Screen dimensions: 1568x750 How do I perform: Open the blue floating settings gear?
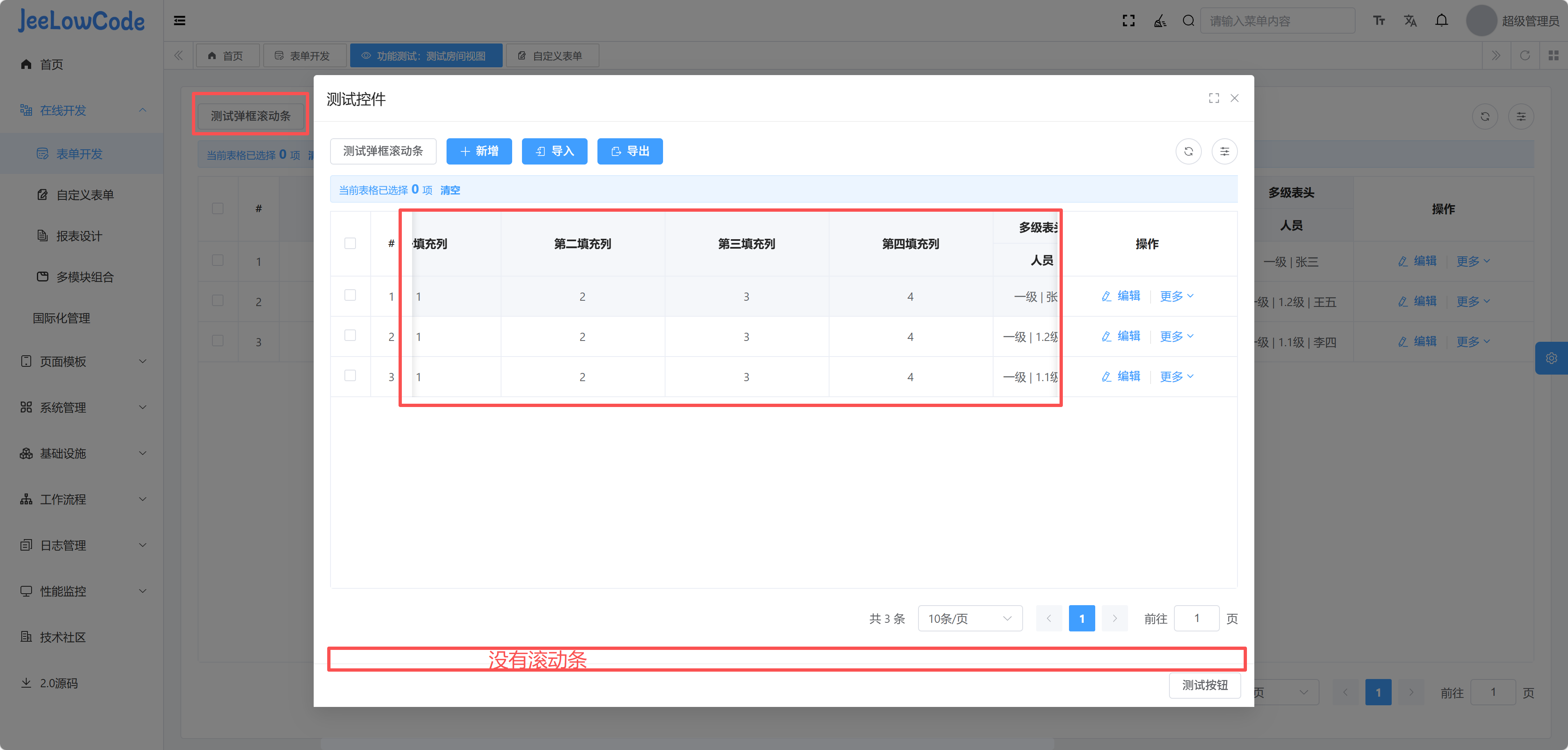(1551, 358)
